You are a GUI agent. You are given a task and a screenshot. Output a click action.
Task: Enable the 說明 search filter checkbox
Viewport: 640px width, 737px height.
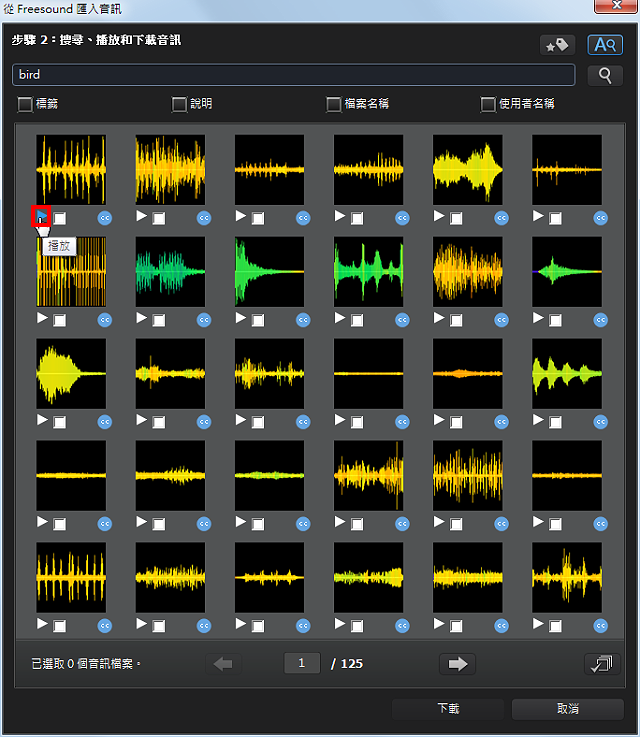point(179,104)
